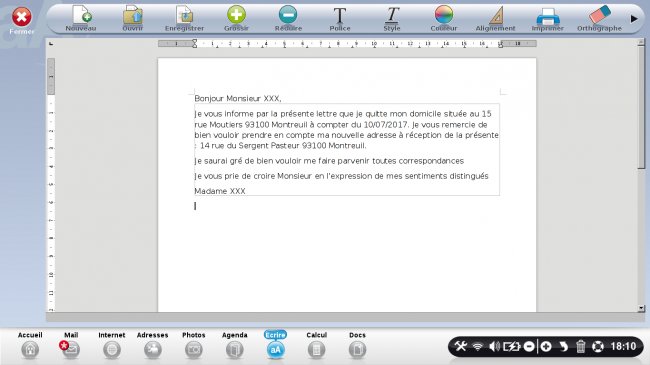Click the date "10/07/2017" in the letter
The image size is (650, 365).
(386, 124)
